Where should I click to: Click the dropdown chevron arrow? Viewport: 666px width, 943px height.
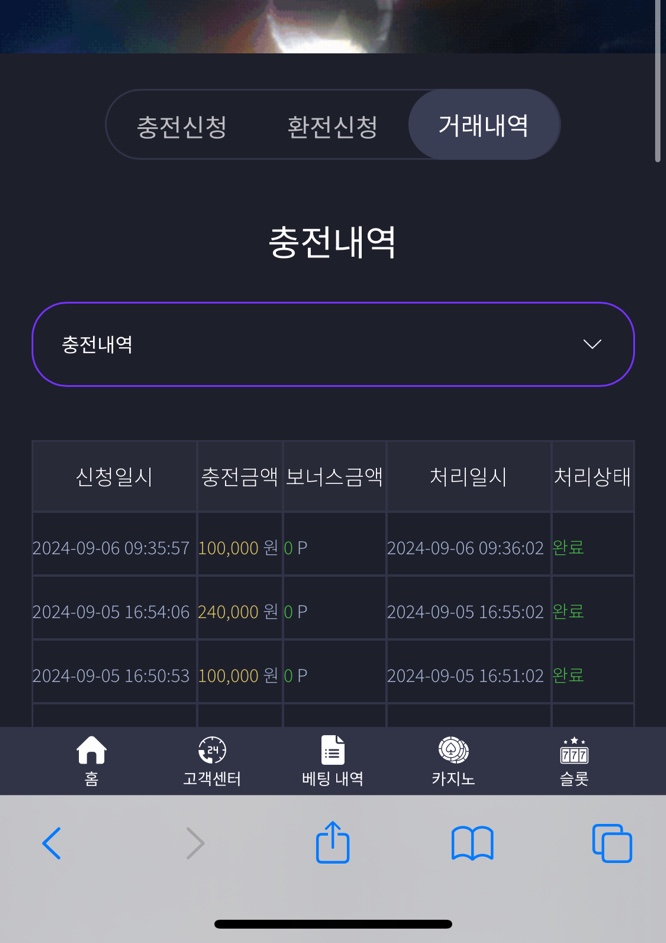pyautogui.click(x=593, y=344)
